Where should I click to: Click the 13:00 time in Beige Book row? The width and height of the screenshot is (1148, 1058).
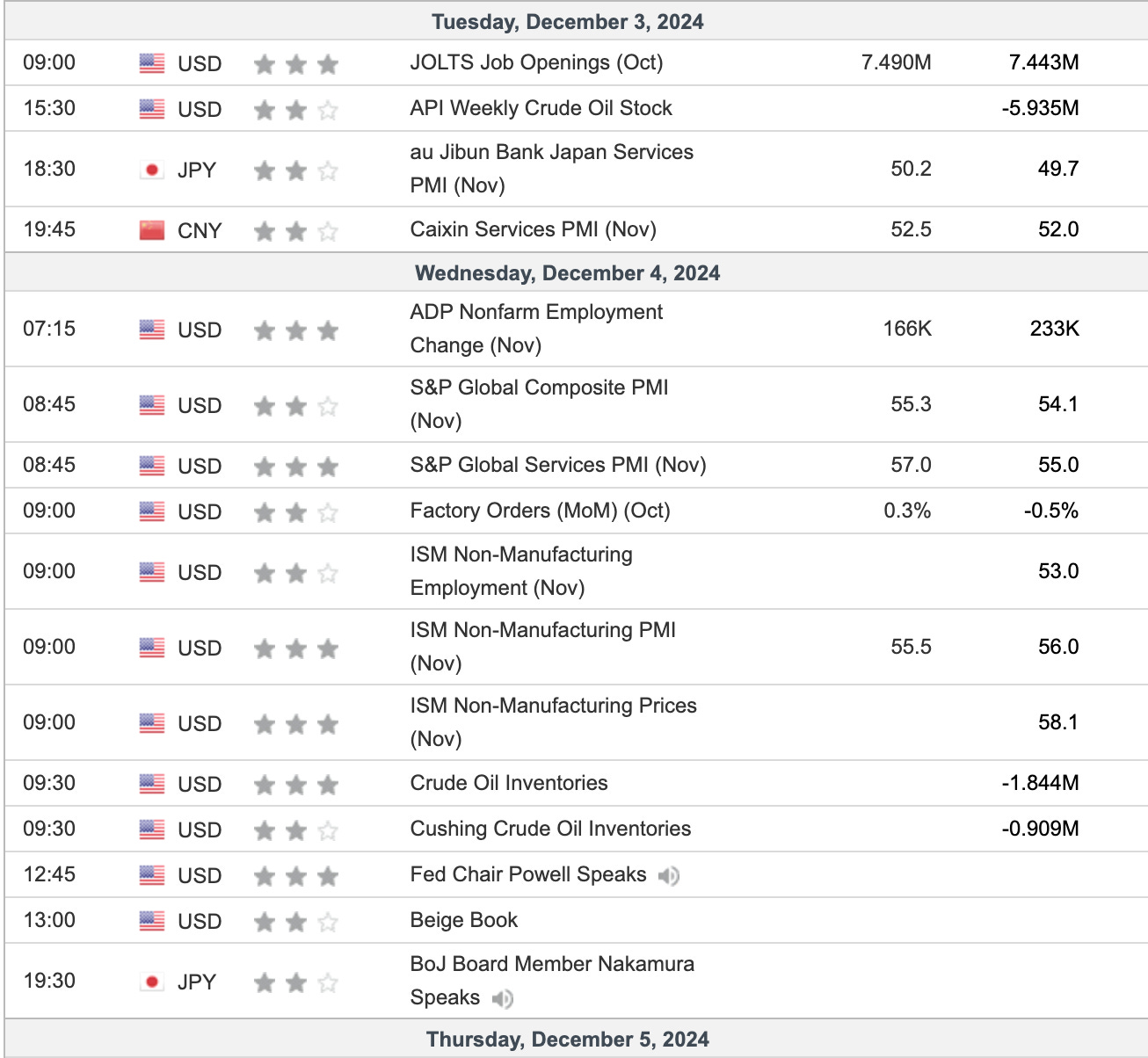49,920
